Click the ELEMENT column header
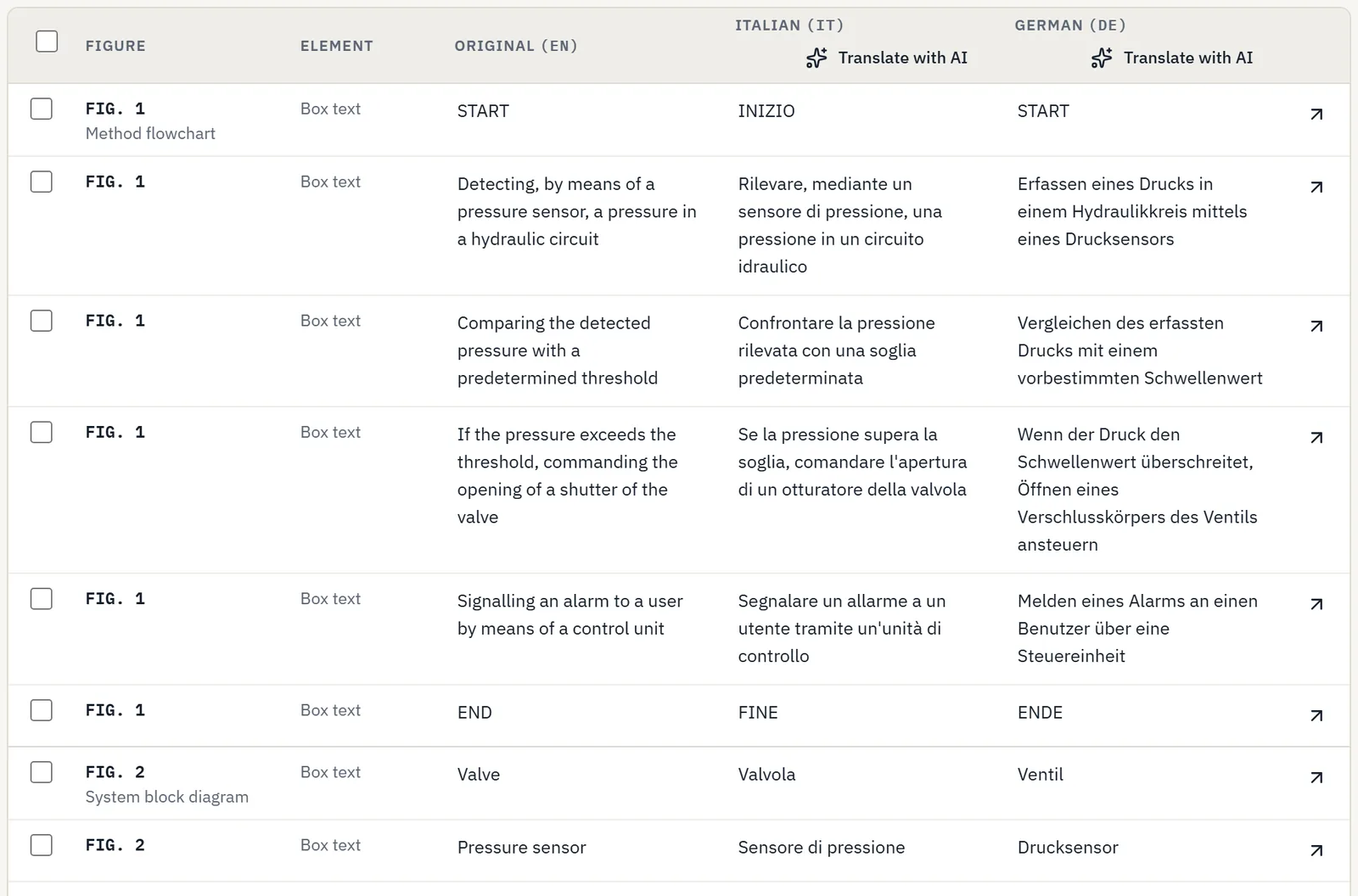 coord(336,46)
